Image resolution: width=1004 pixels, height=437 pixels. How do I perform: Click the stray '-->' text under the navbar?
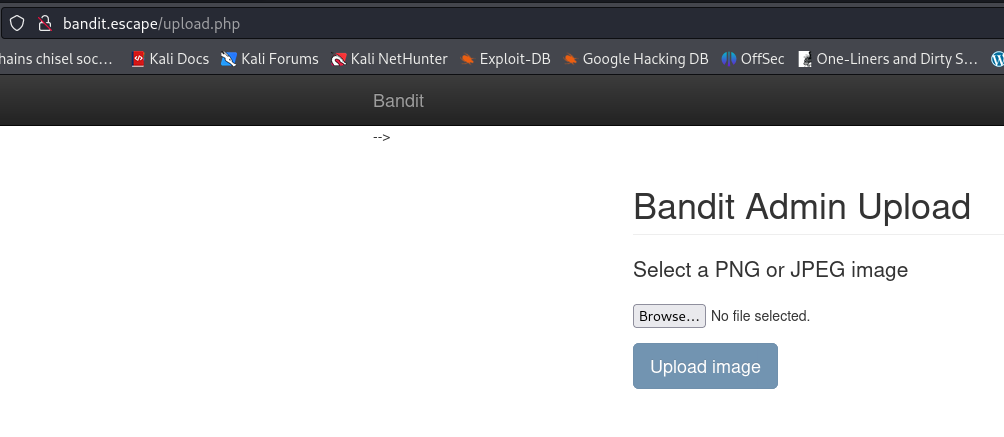[382, 137]
